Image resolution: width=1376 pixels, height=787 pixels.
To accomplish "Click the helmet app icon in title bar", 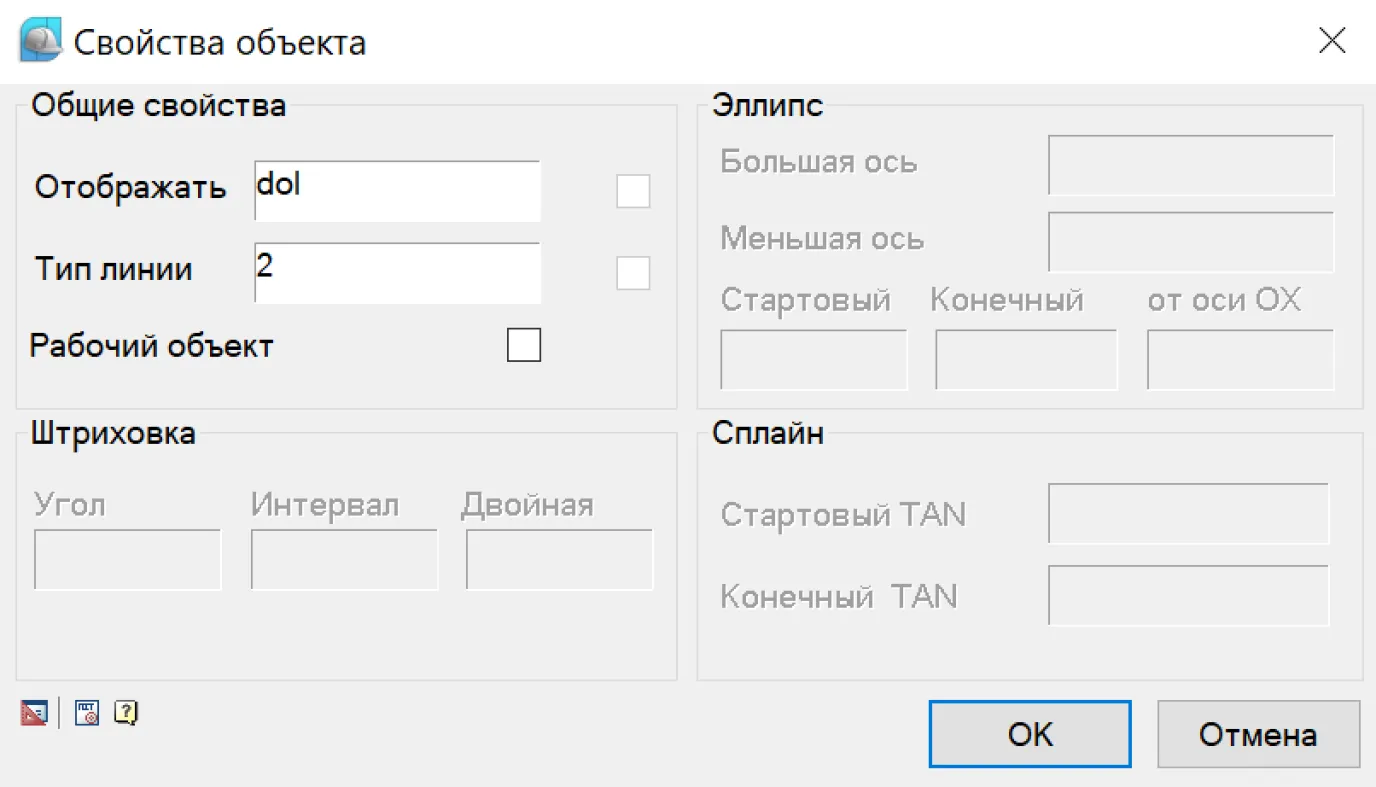I will point(41,41).
